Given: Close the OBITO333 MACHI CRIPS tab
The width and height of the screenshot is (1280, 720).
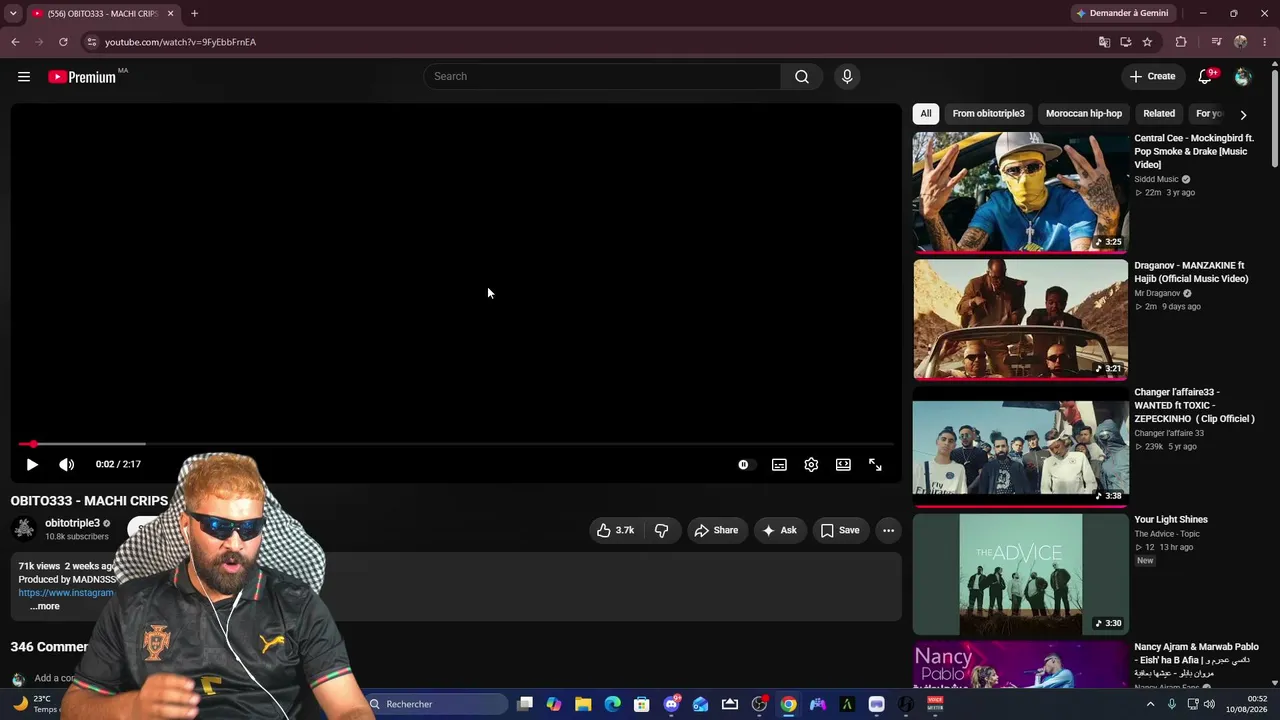Looking at the screenshot, I should pos(170,14).
